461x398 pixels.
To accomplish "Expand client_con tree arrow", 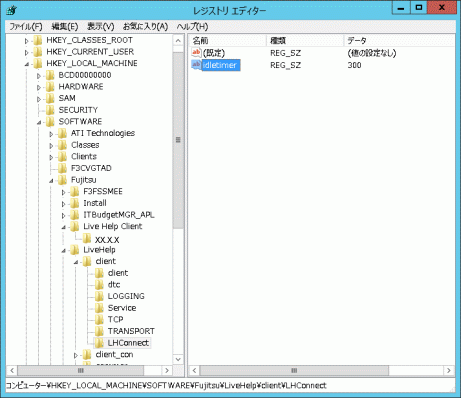I will 76,356.
